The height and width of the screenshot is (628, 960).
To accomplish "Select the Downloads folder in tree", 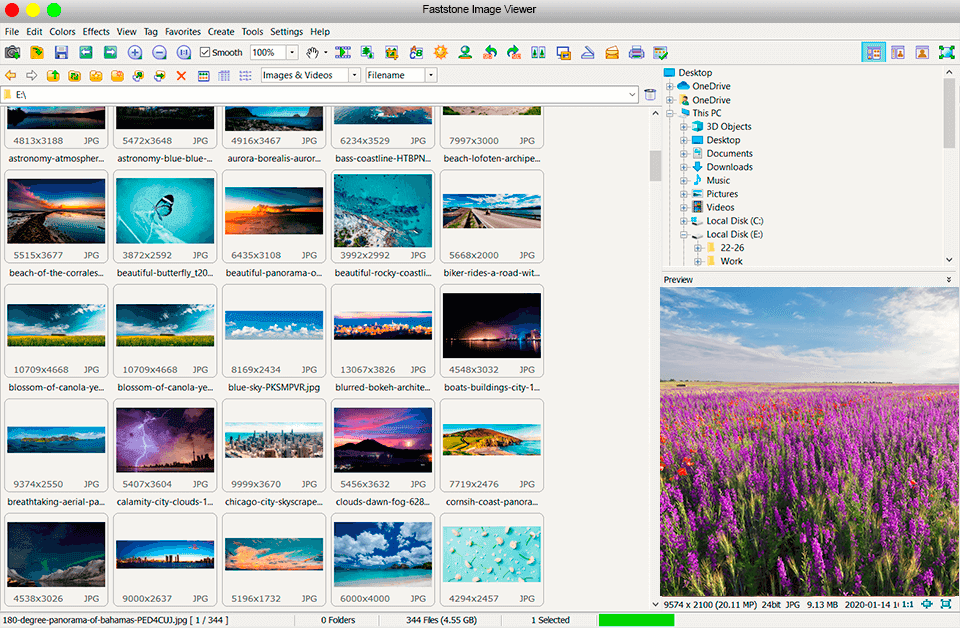I will 729,167.
